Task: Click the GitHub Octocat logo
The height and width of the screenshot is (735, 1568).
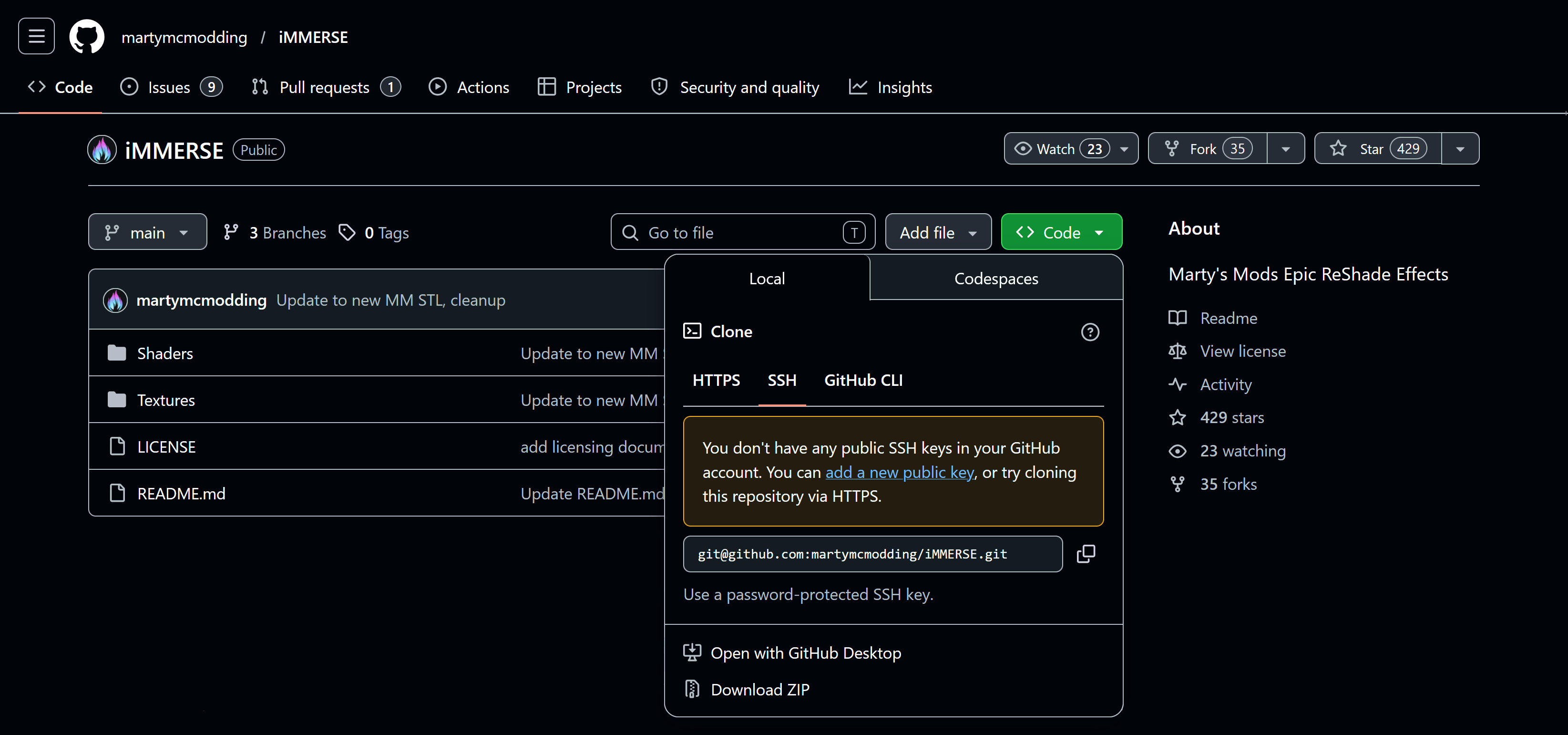Action: [87, 37]
